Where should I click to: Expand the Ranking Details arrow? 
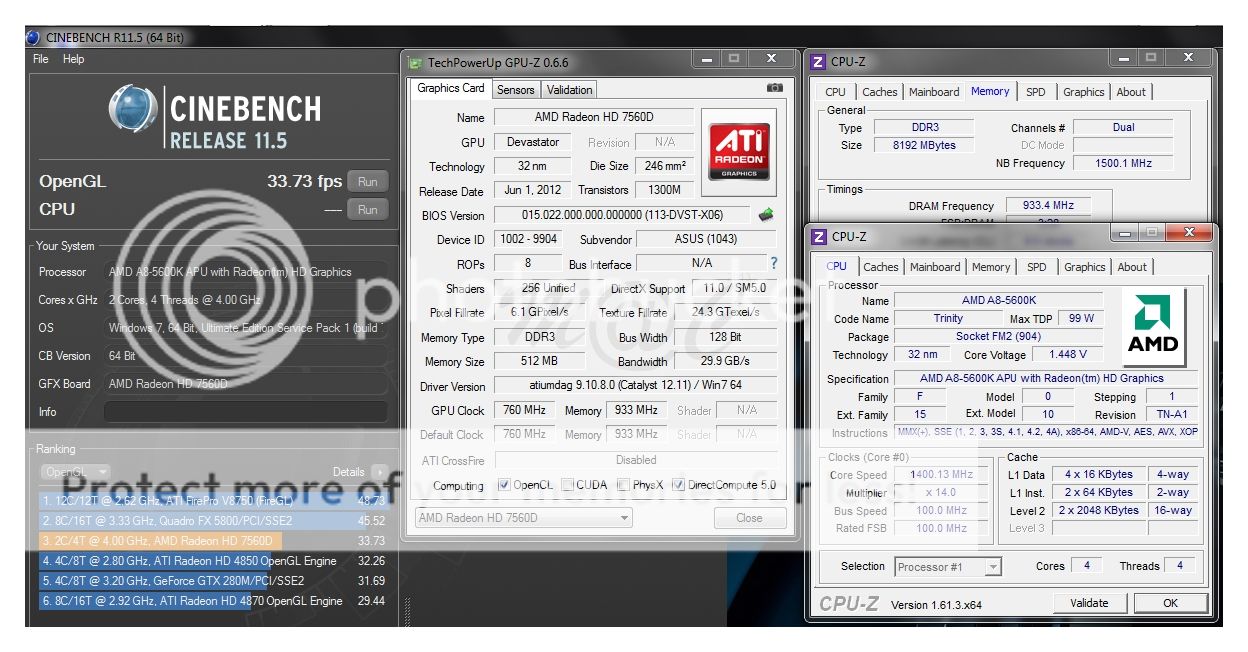(x=379, y=472)
